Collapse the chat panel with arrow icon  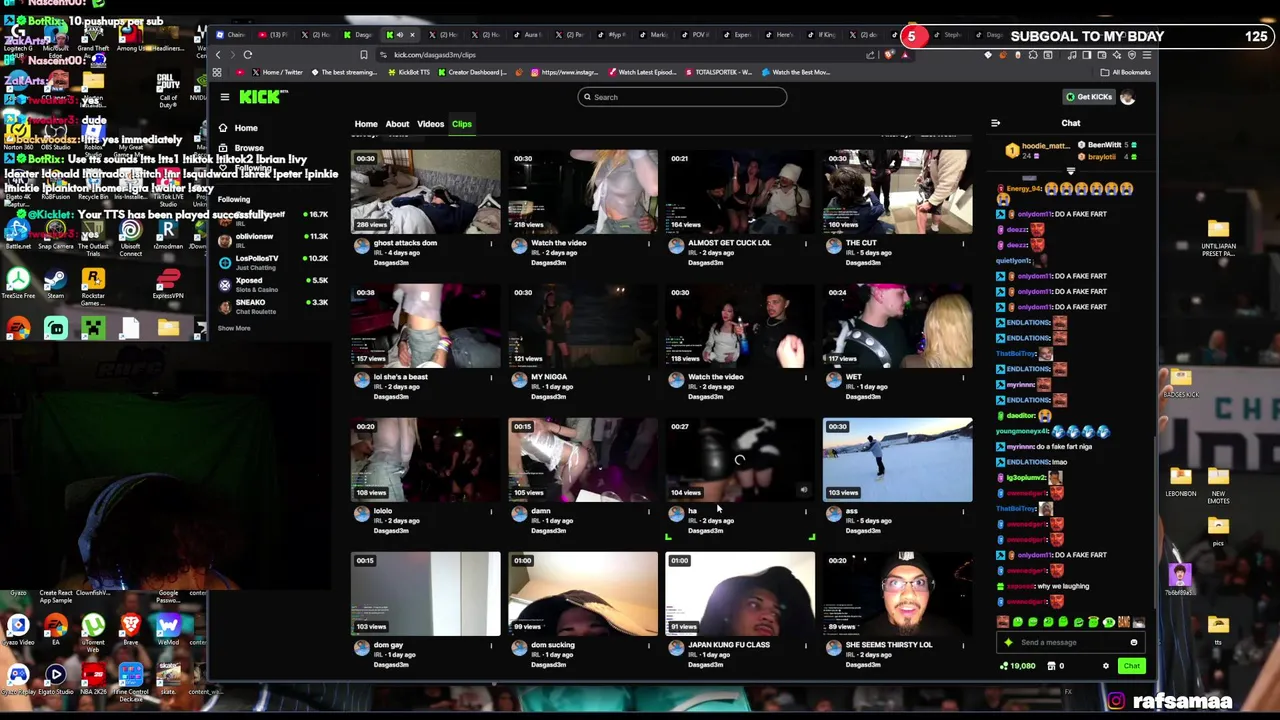tap(995, 123)
